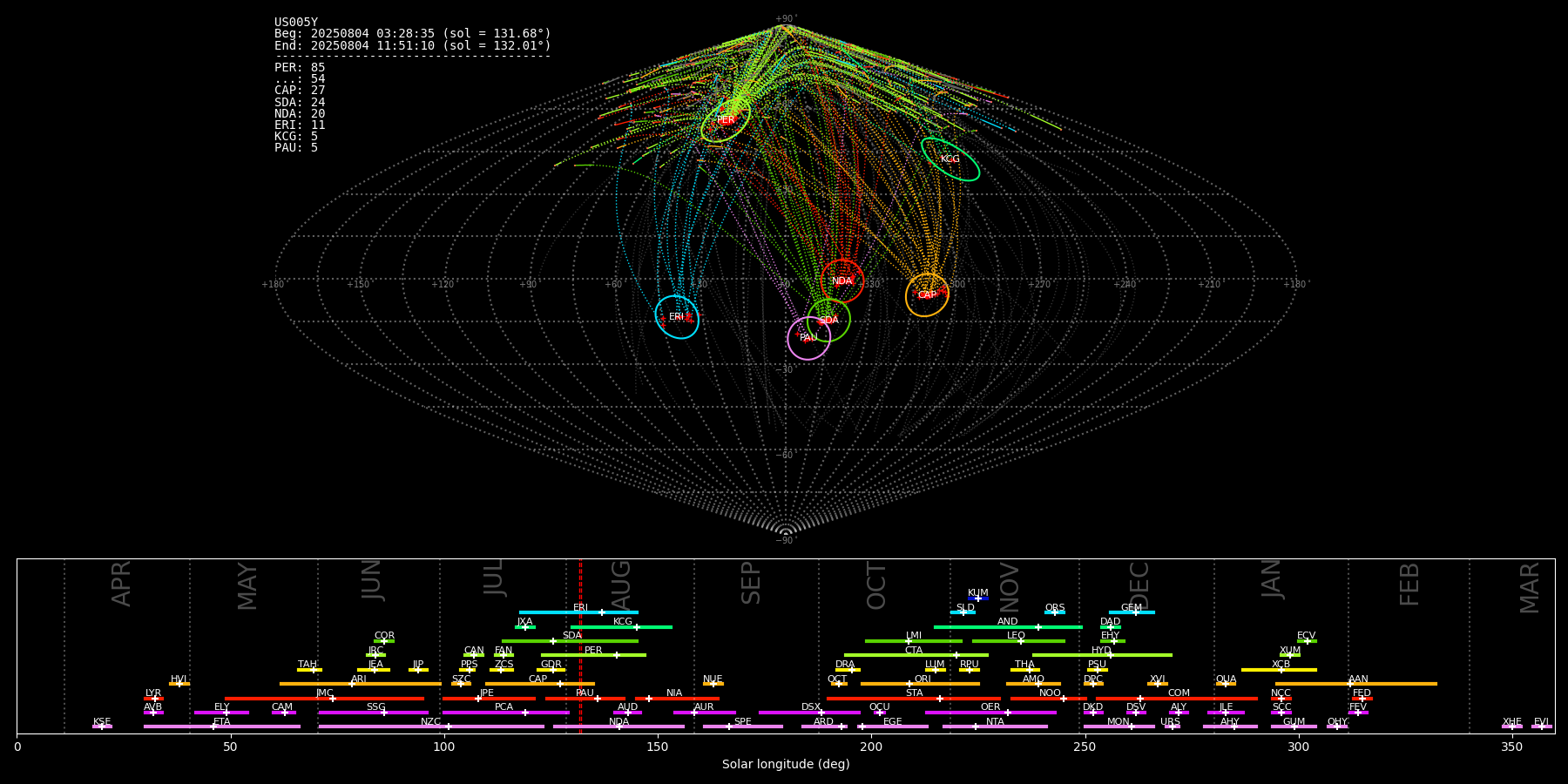This screenshot has width=1568, height=784.
Task: Click the PER radiant circle on sky map
Action: (726, 120)
